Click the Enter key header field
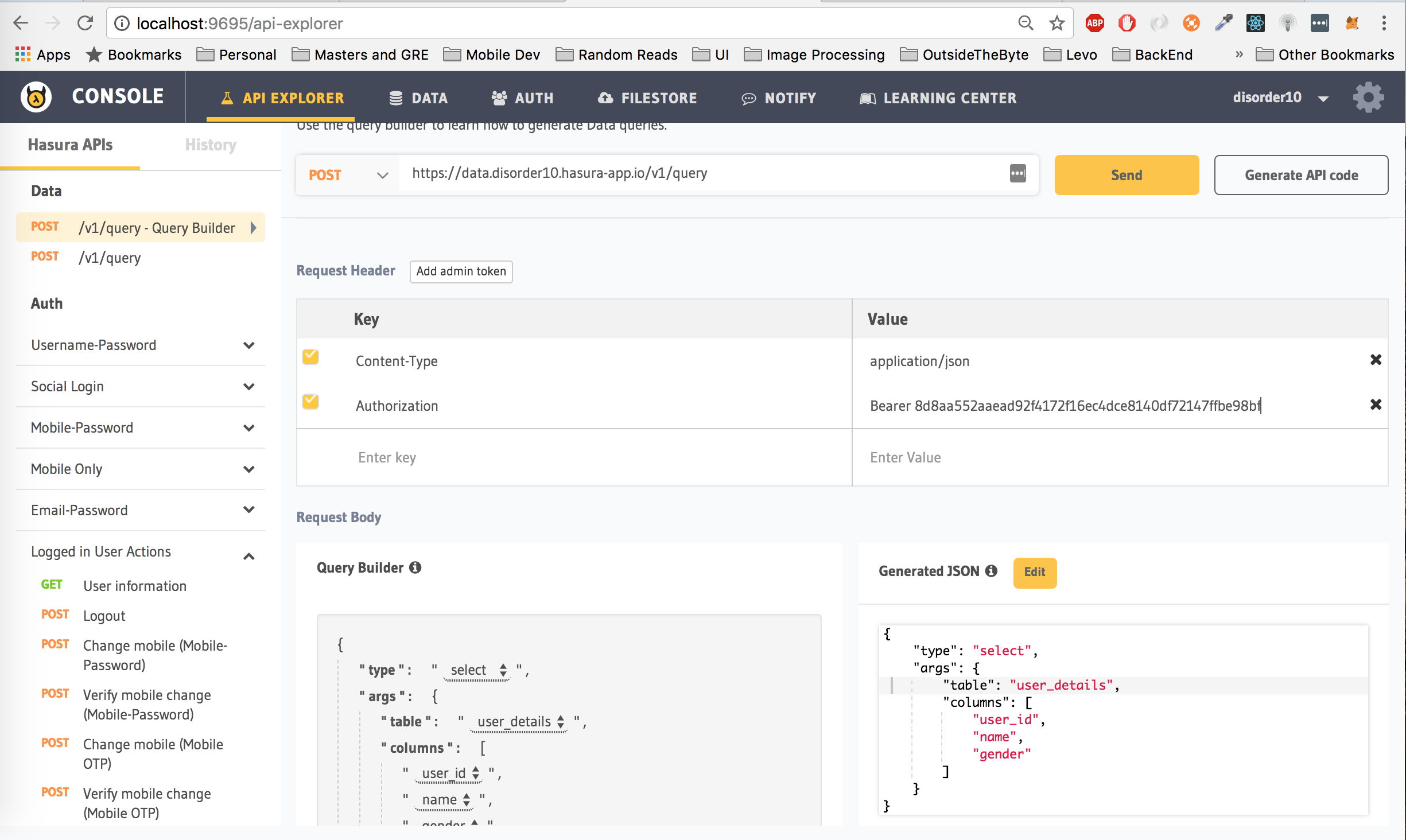This screenshot has height=840, width=1406. [574, 457]
